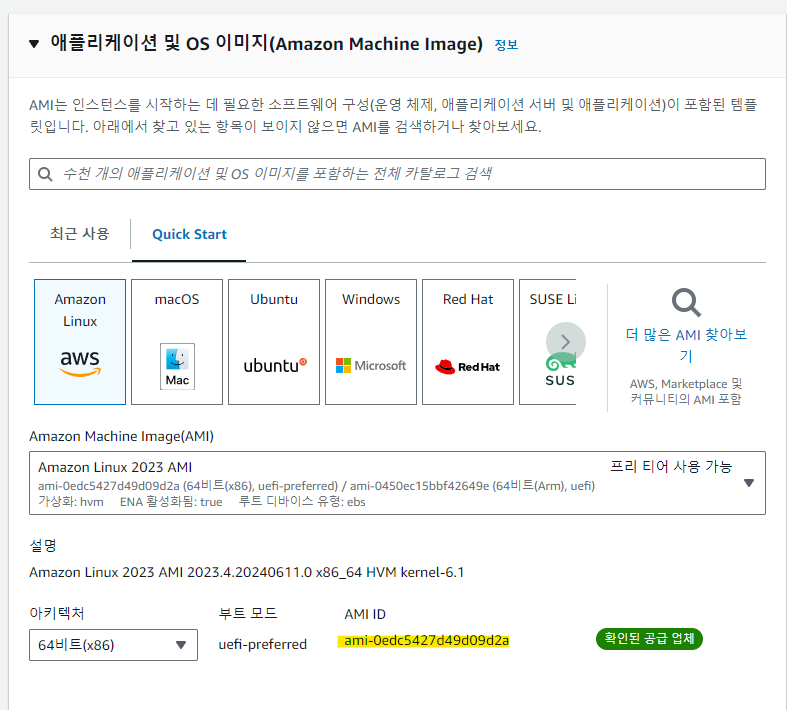This screenshot has height=710, width=787.
Task: Click the uefi-preferred boot mode value
Action: coord(263,644)
